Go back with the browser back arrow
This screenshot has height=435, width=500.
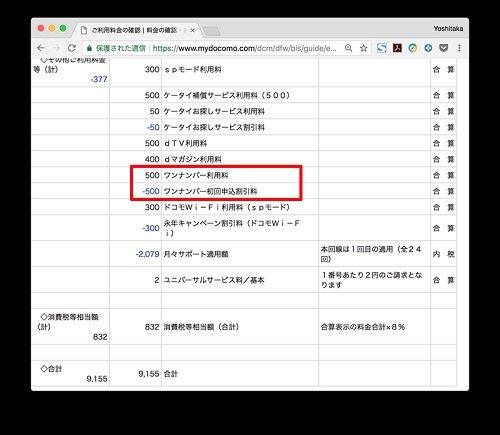coord(41,48)
